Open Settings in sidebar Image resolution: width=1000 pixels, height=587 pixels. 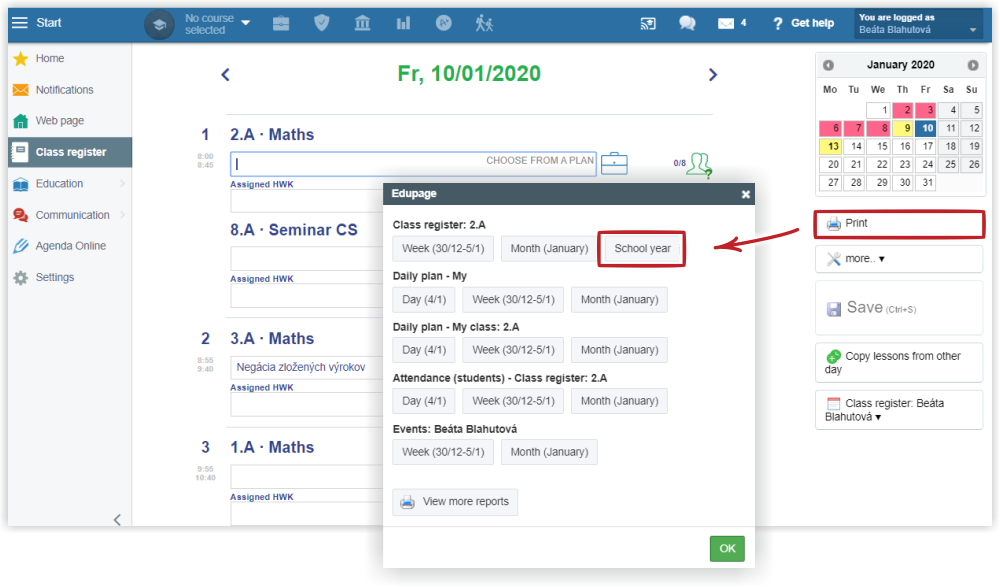54,278
